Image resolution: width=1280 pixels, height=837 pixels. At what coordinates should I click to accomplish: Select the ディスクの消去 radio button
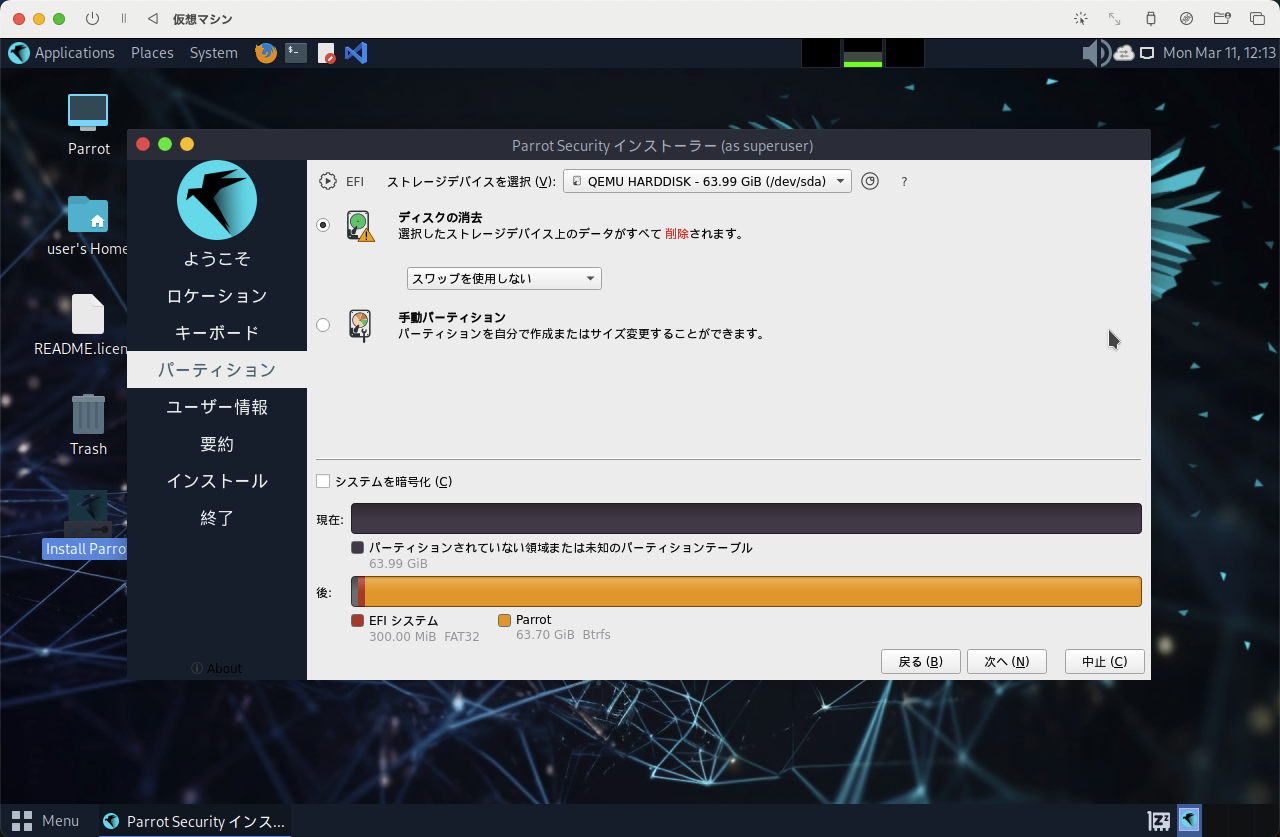click(x=323, y=225)
